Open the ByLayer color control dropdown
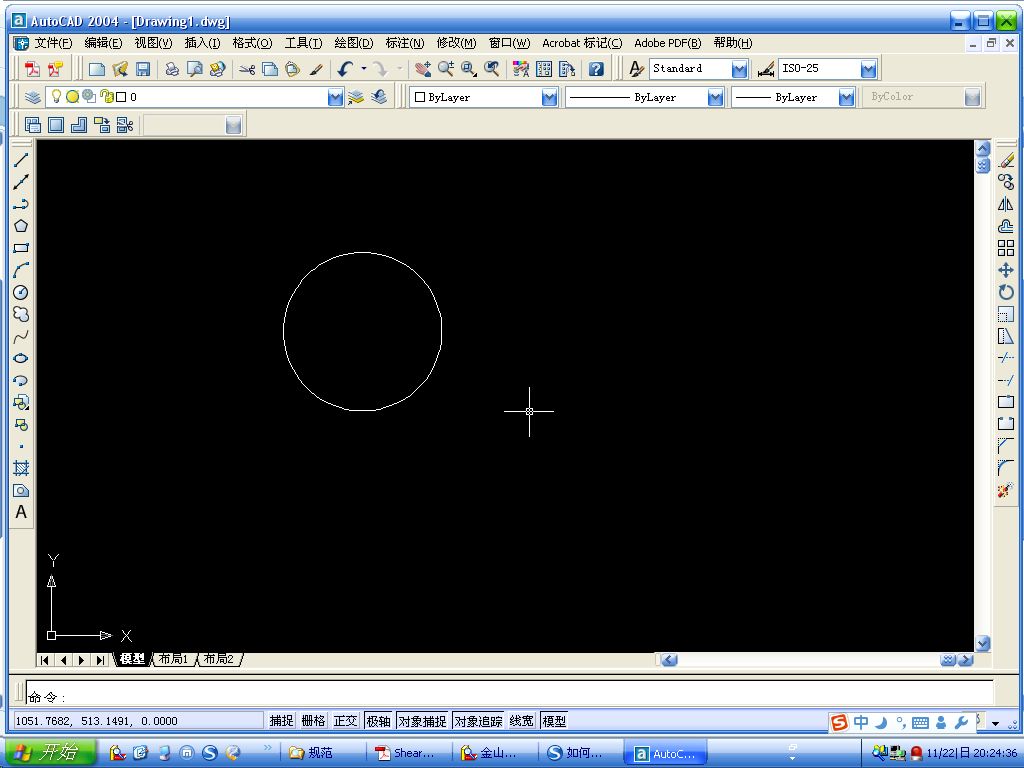This screenshot has height=768, width=1024. coord(549,97)
